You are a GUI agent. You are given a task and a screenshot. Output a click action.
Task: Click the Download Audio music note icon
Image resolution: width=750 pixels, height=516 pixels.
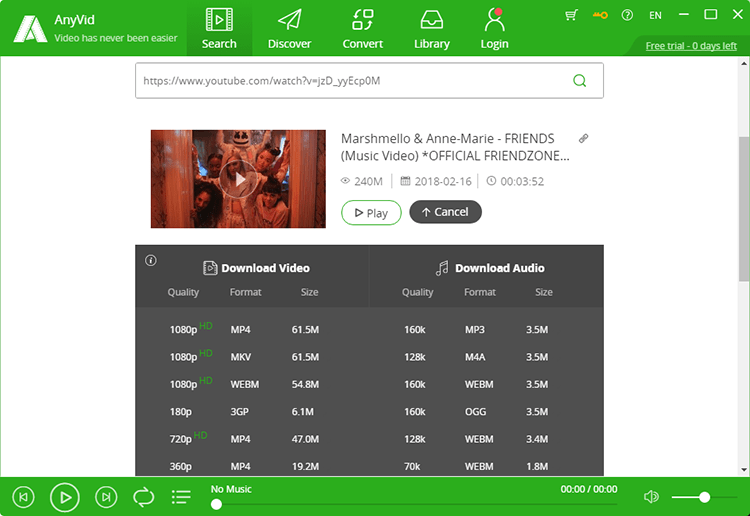coord(442,268)
